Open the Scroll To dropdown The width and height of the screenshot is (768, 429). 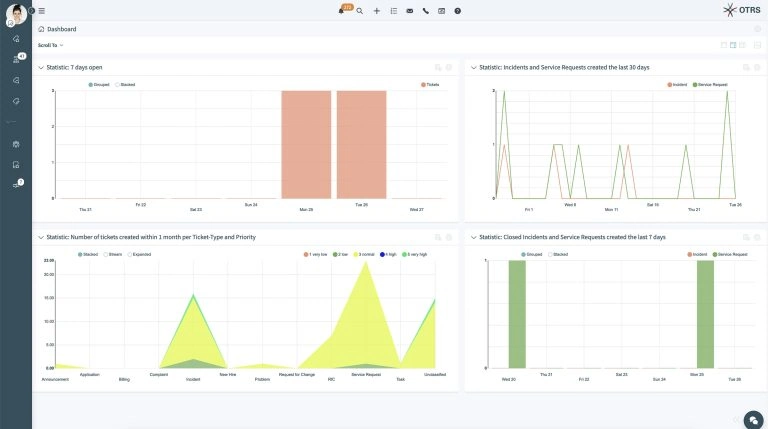click(50, 45)
